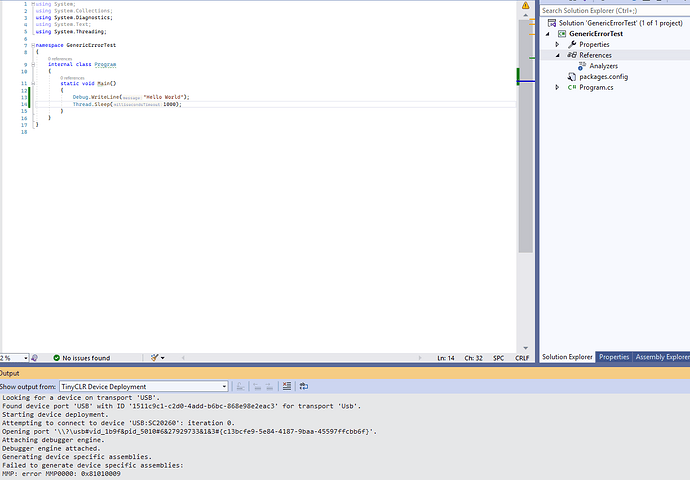
Task: Select Program.cs in Solution Explorer
Action: [x=596, y=88]
